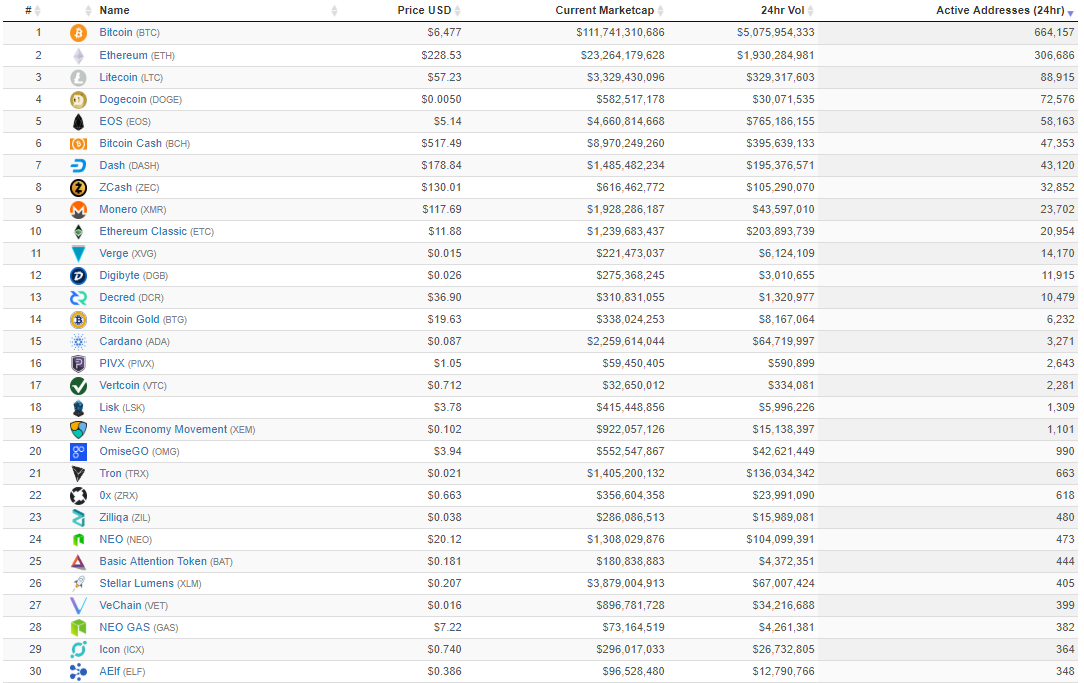This screenshot has height=683, width=1084.
Task: Open the Bitcoin Cash (BCH) link
Action: [144, 143]
